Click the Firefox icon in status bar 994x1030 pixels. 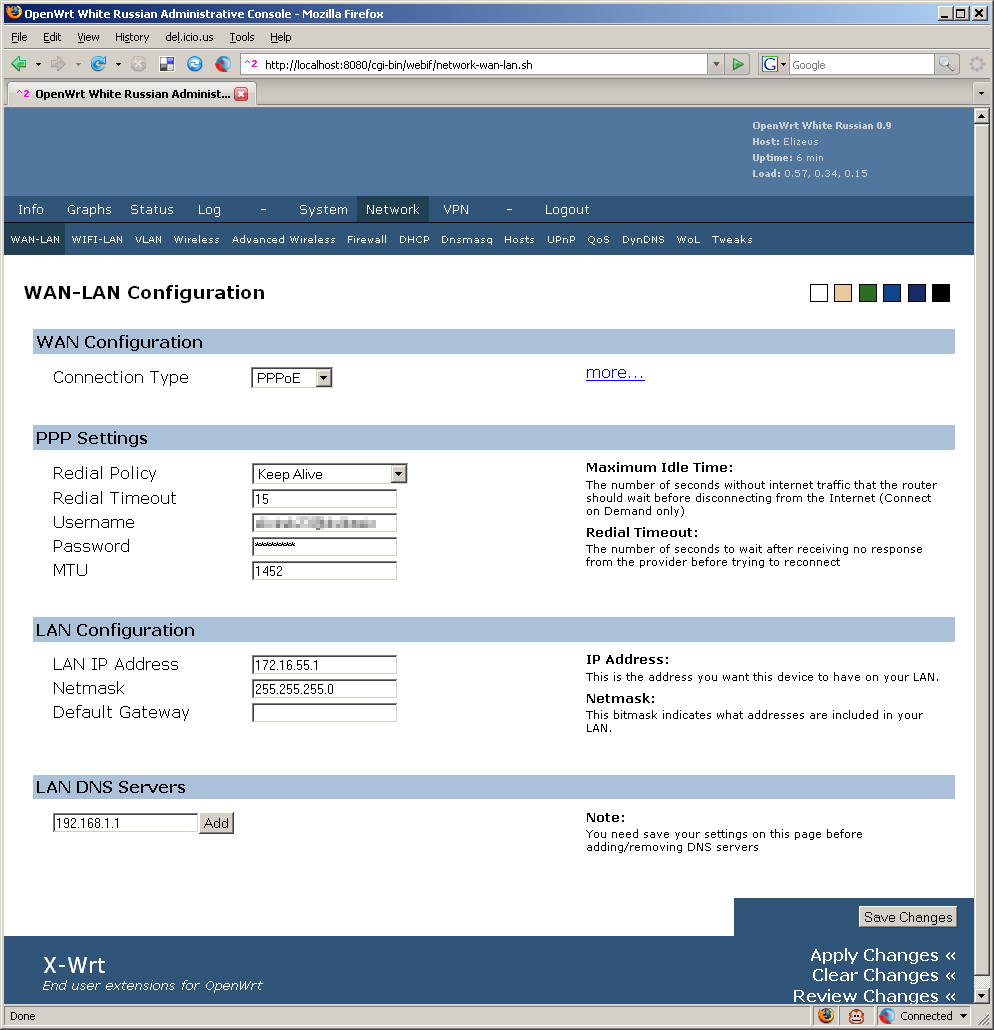click(x=826, y=1016)
